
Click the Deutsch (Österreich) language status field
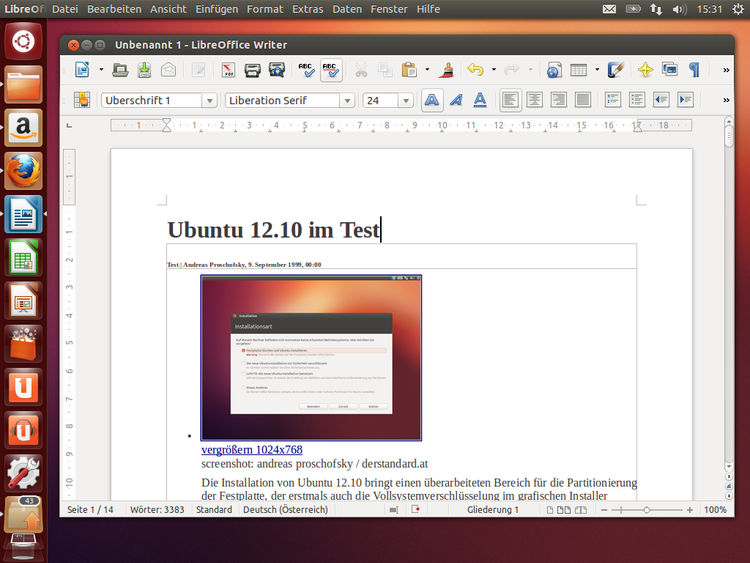pyautogui.click(x=285, y=510)
